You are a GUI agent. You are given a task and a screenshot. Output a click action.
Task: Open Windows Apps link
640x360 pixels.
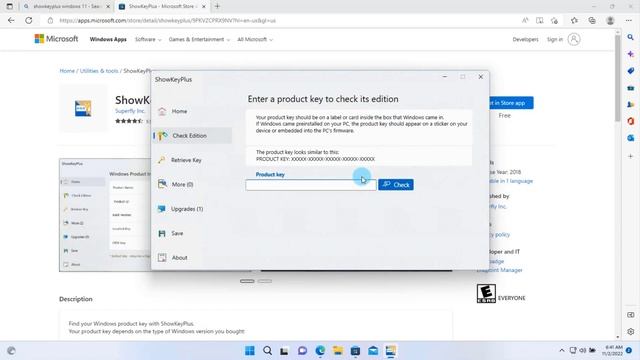pos(108,40)
